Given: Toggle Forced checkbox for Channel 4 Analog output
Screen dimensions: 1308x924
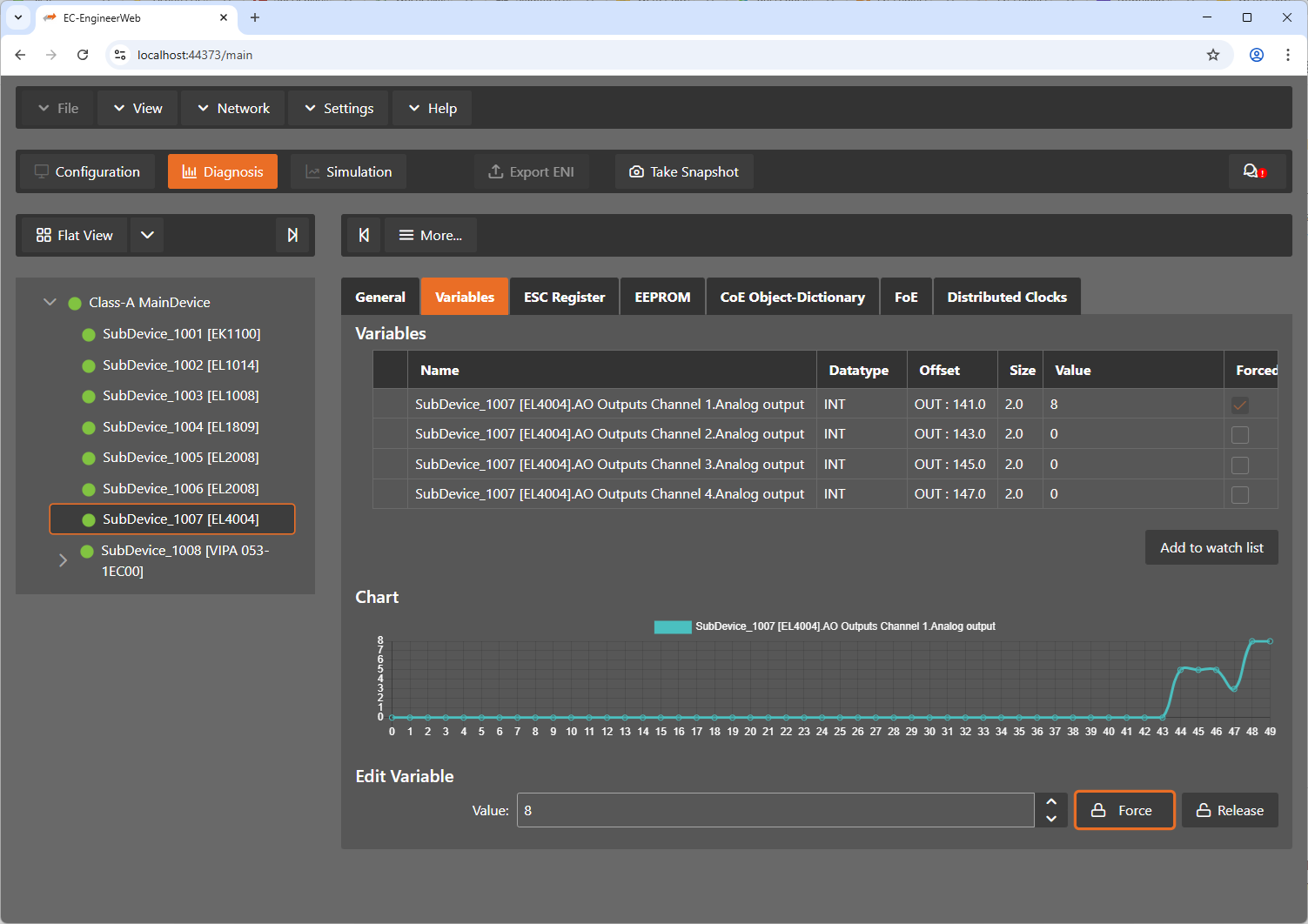Looking at the screenshot, I should click(1240, 495).
